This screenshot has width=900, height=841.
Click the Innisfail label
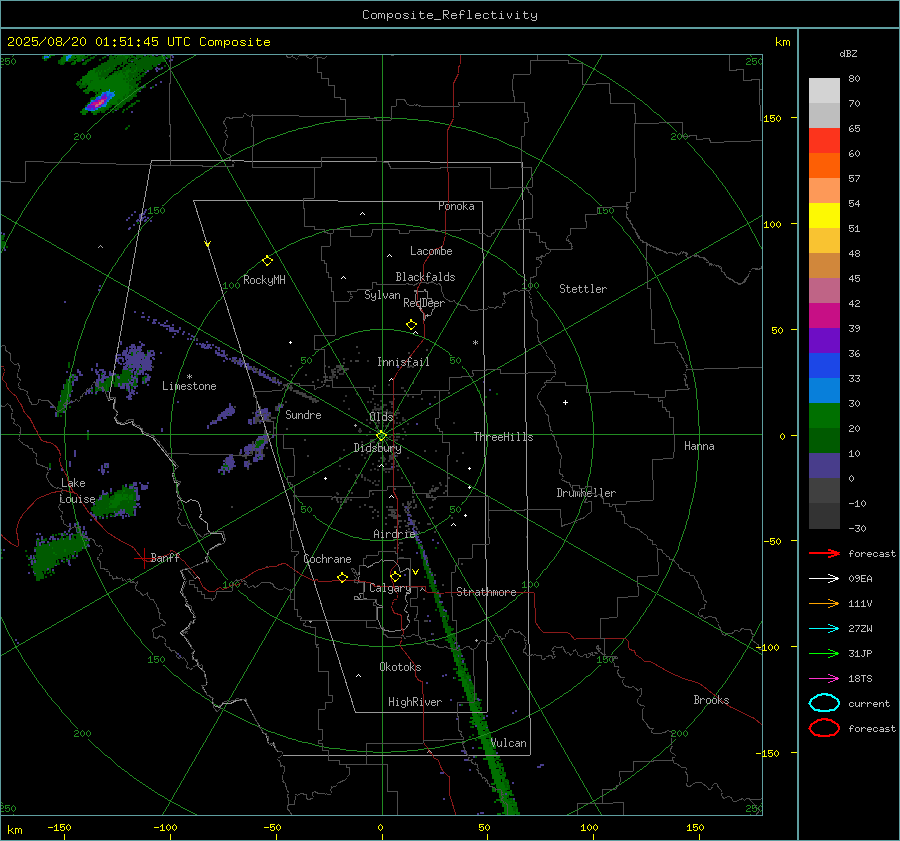tap(403, 362)
